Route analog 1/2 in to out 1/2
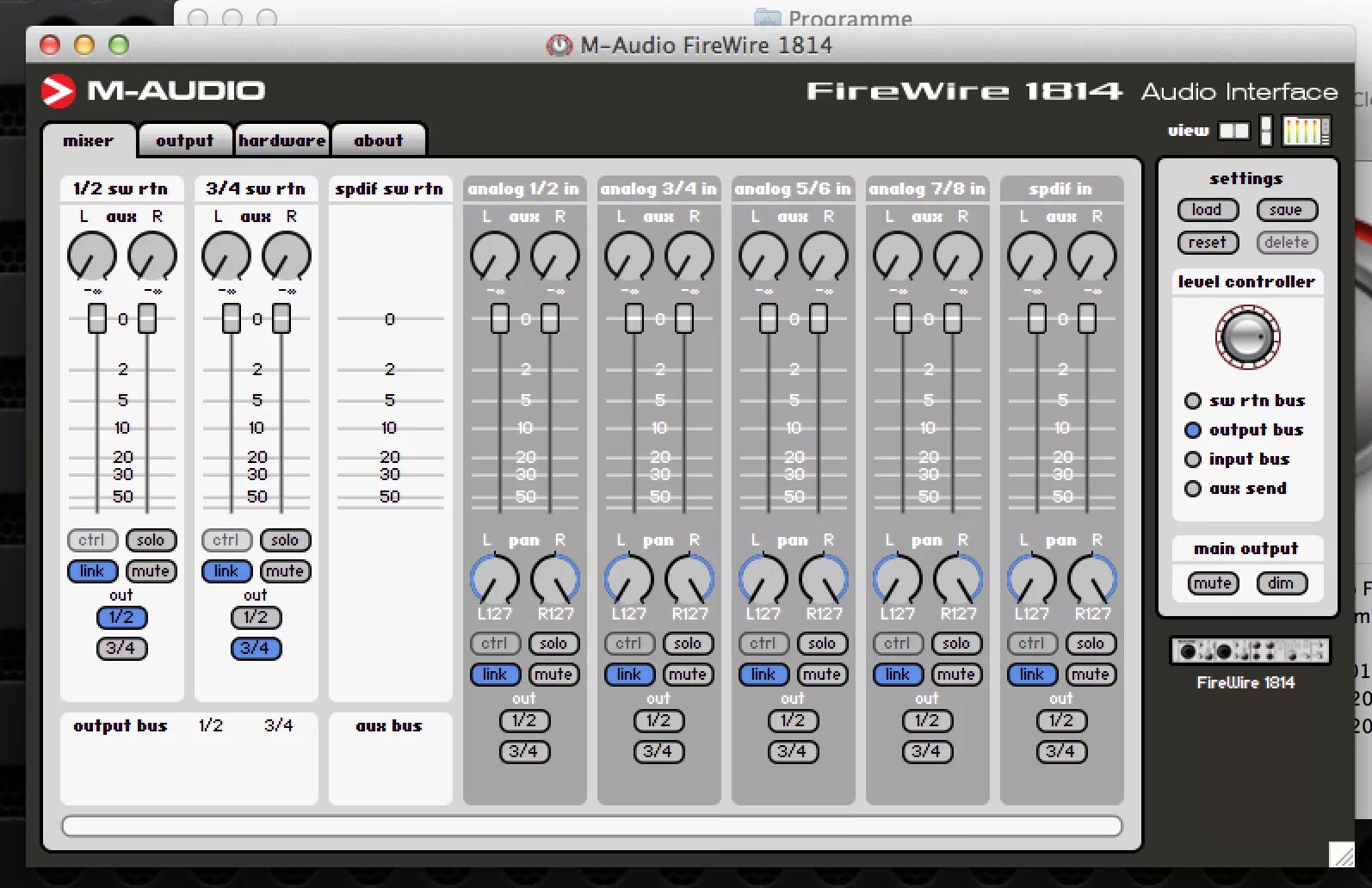Screen dimensions: 1372x888 coord(524,721)
